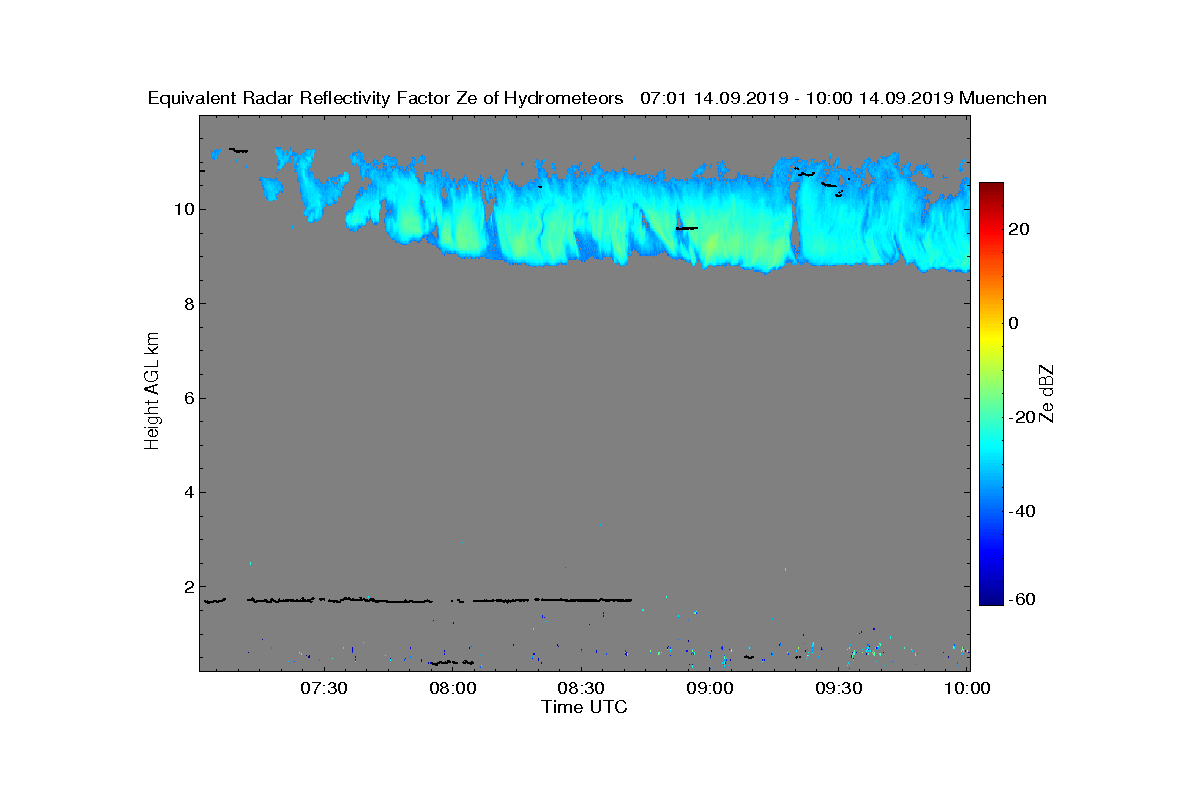Click the reflectivity color bar
This screenshot has height=800, width=1200.
(991, 394)
